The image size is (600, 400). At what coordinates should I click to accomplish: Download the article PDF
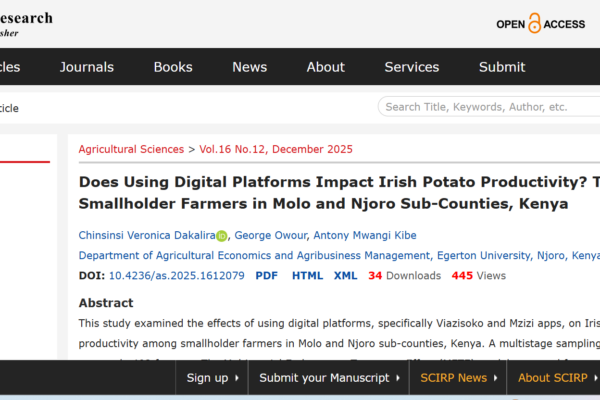tap(266, 275)
